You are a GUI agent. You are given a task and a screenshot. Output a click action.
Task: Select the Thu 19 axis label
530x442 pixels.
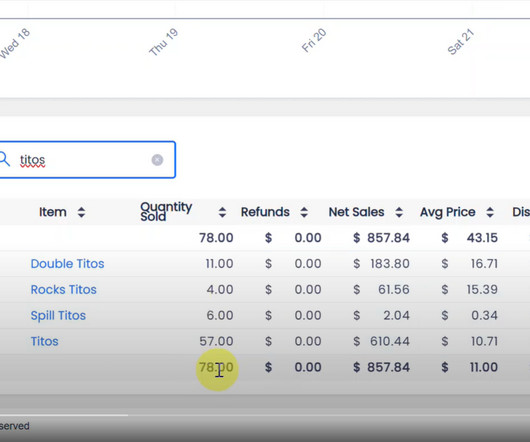pyautogui.click(x=164, y=42)
